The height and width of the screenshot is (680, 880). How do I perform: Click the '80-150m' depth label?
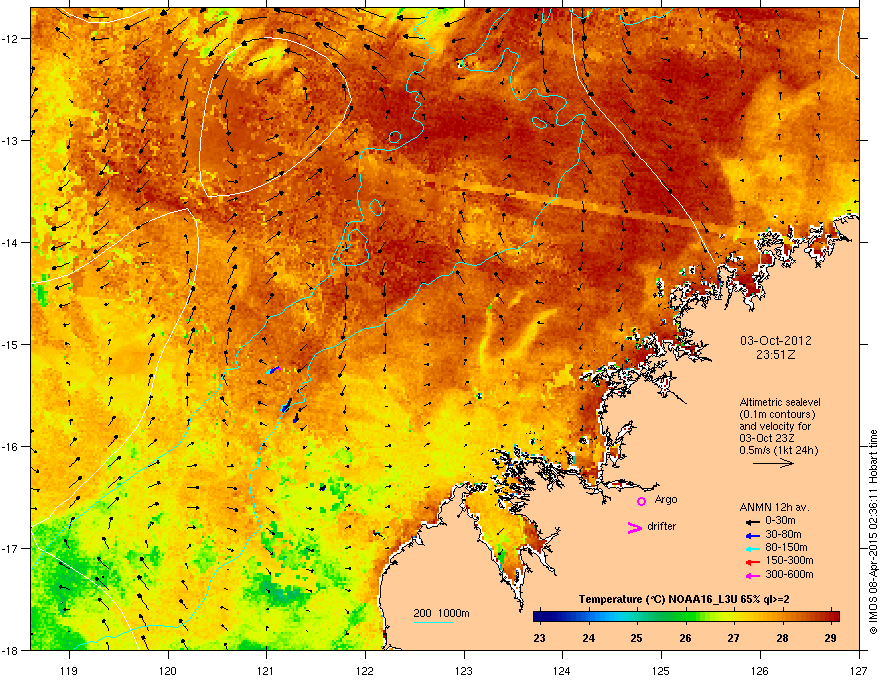tap(786, 548)
